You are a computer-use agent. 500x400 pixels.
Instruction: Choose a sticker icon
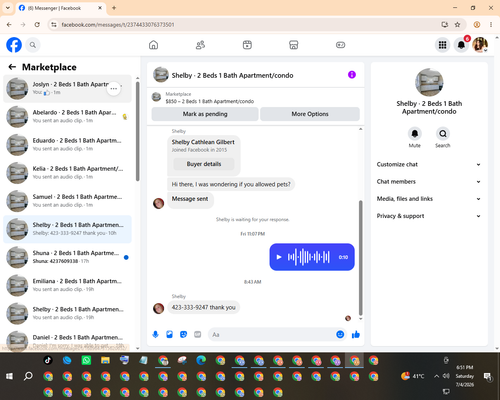[x=183, y=334]
